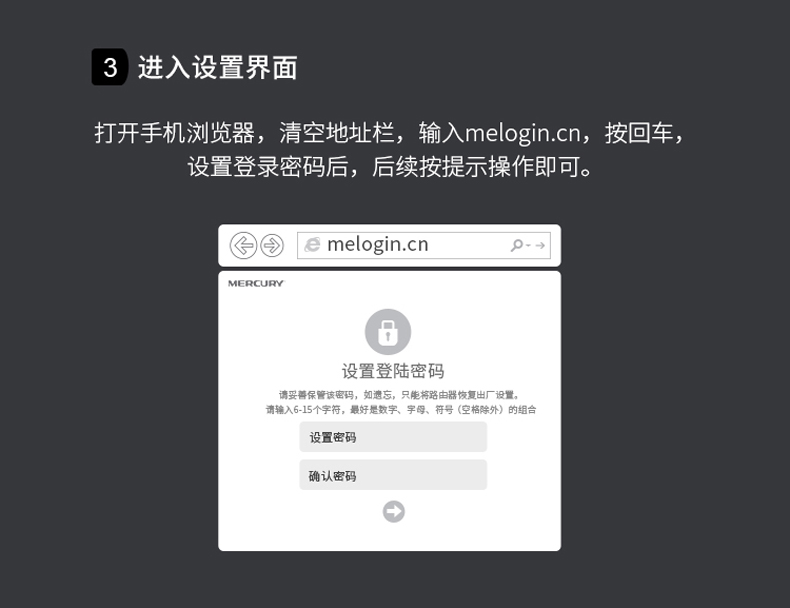This screenshot has width=790, height=608.
Task: Click the 设置登录密码后 instruction line
Action: click(x=390, y=167)
